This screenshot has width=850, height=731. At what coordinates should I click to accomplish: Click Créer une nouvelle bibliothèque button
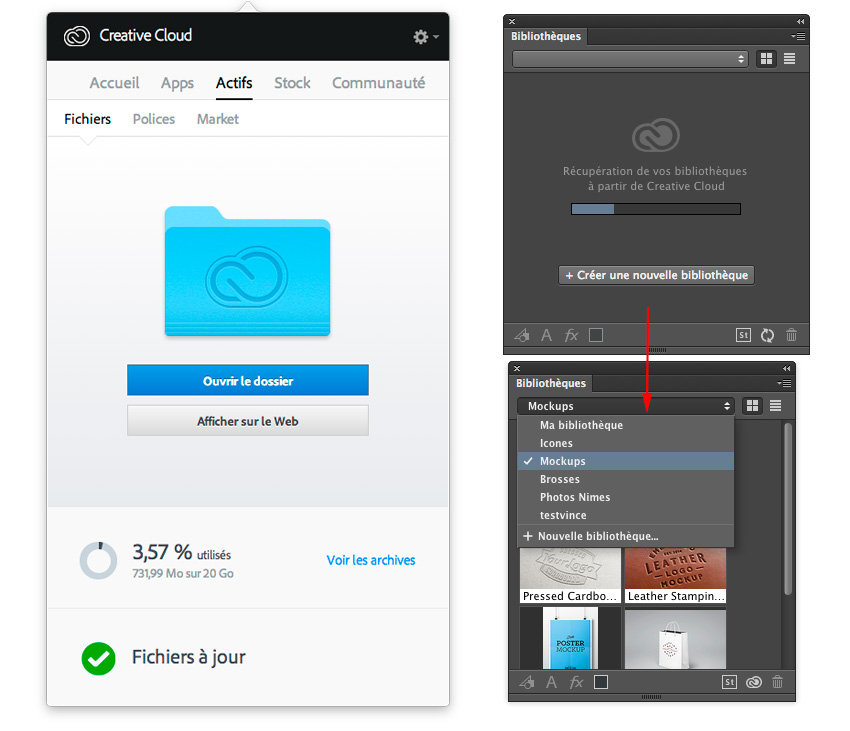pyautogui.click(x=656, y=275)
